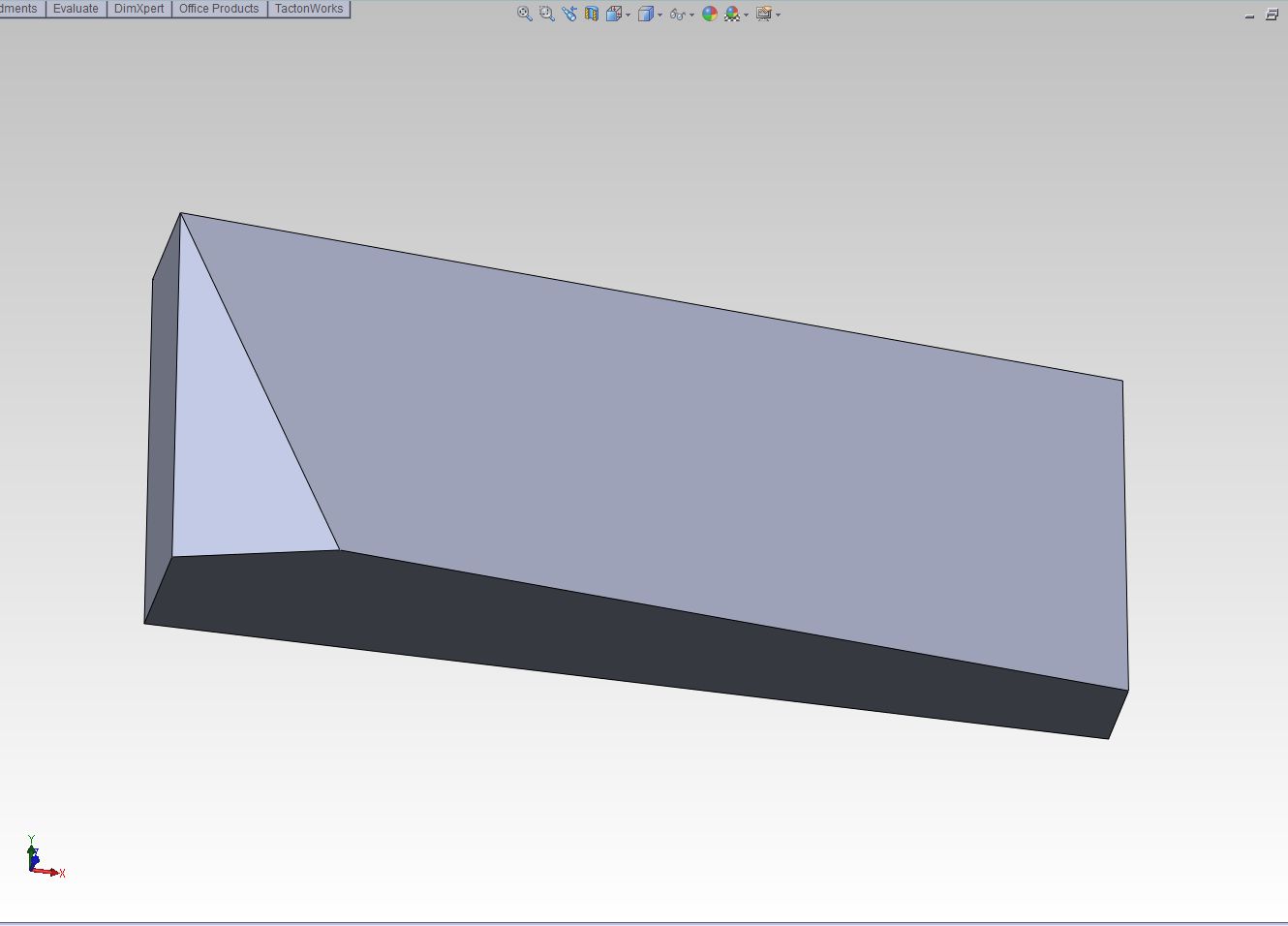This screenshot has height=926, width=1288.
Task: Go to the TactonWorks tab
Action: point(308,9)
